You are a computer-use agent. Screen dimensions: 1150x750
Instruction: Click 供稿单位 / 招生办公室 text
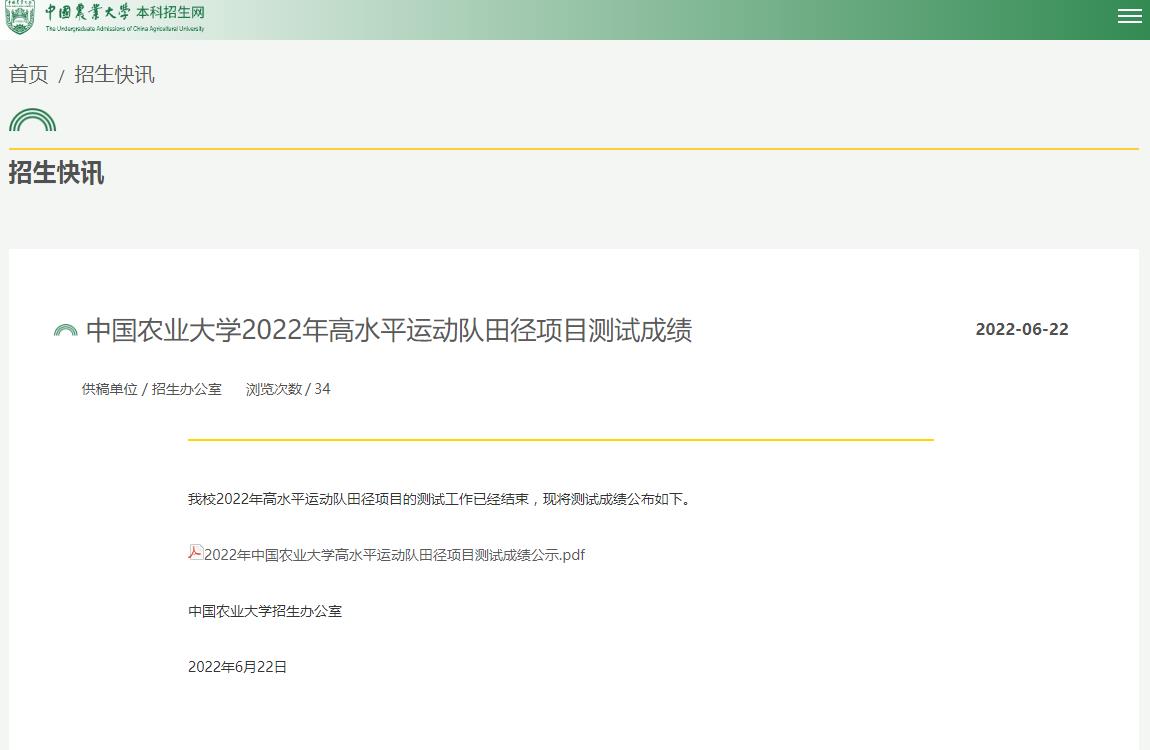click(x=151, y=389)
